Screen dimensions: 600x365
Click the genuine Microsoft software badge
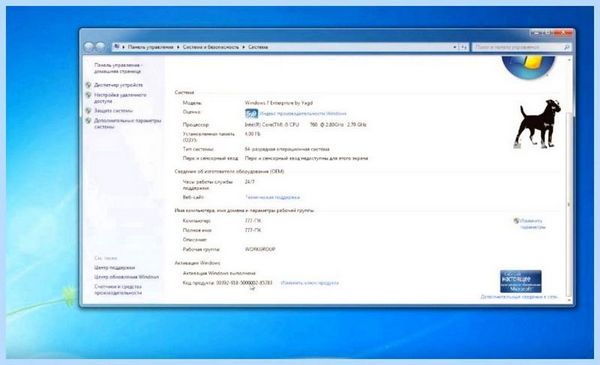coord(520,282)
